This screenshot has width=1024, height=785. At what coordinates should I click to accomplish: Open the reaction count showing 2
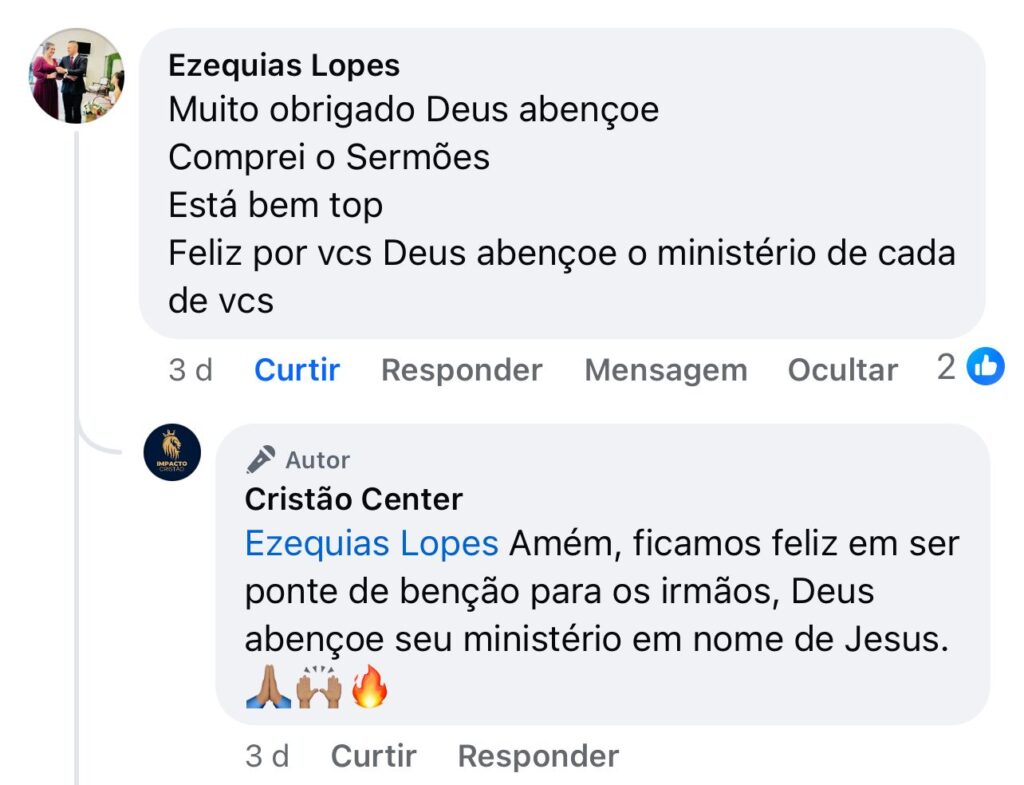947,368
